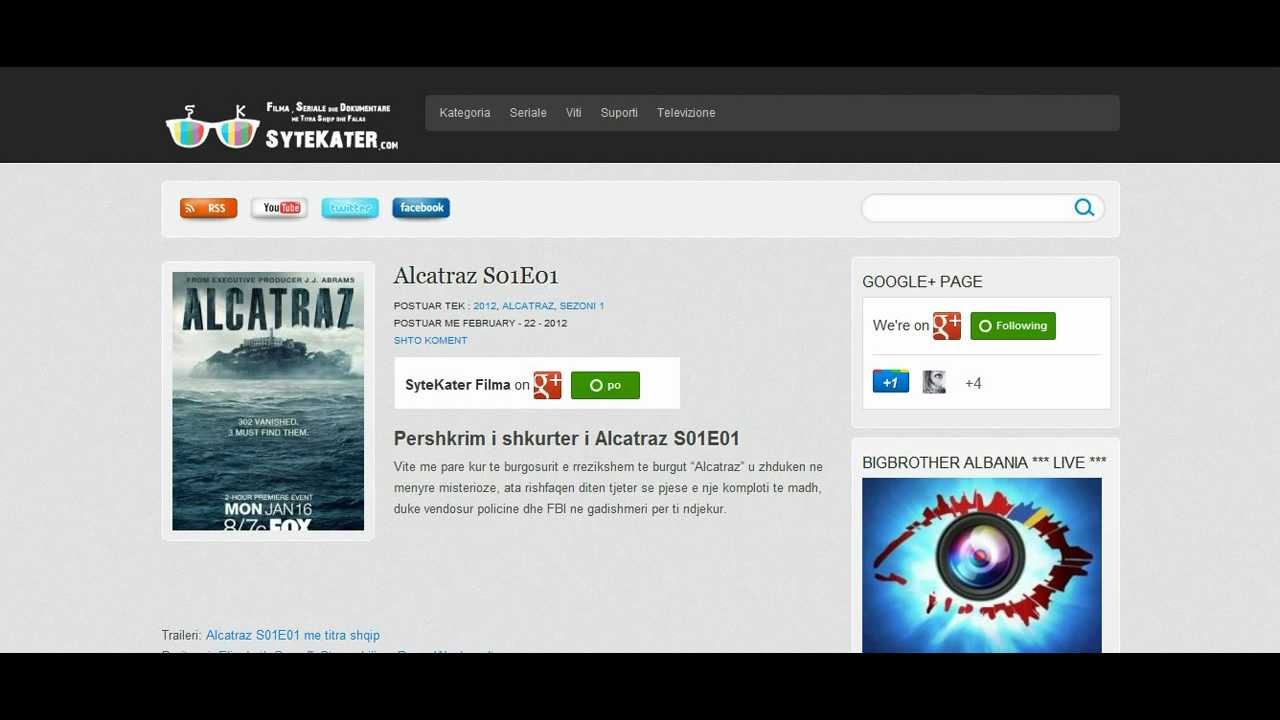This screenshot has width=1280, height=720.
Task: Open the facebook social button
Action: 421,208
